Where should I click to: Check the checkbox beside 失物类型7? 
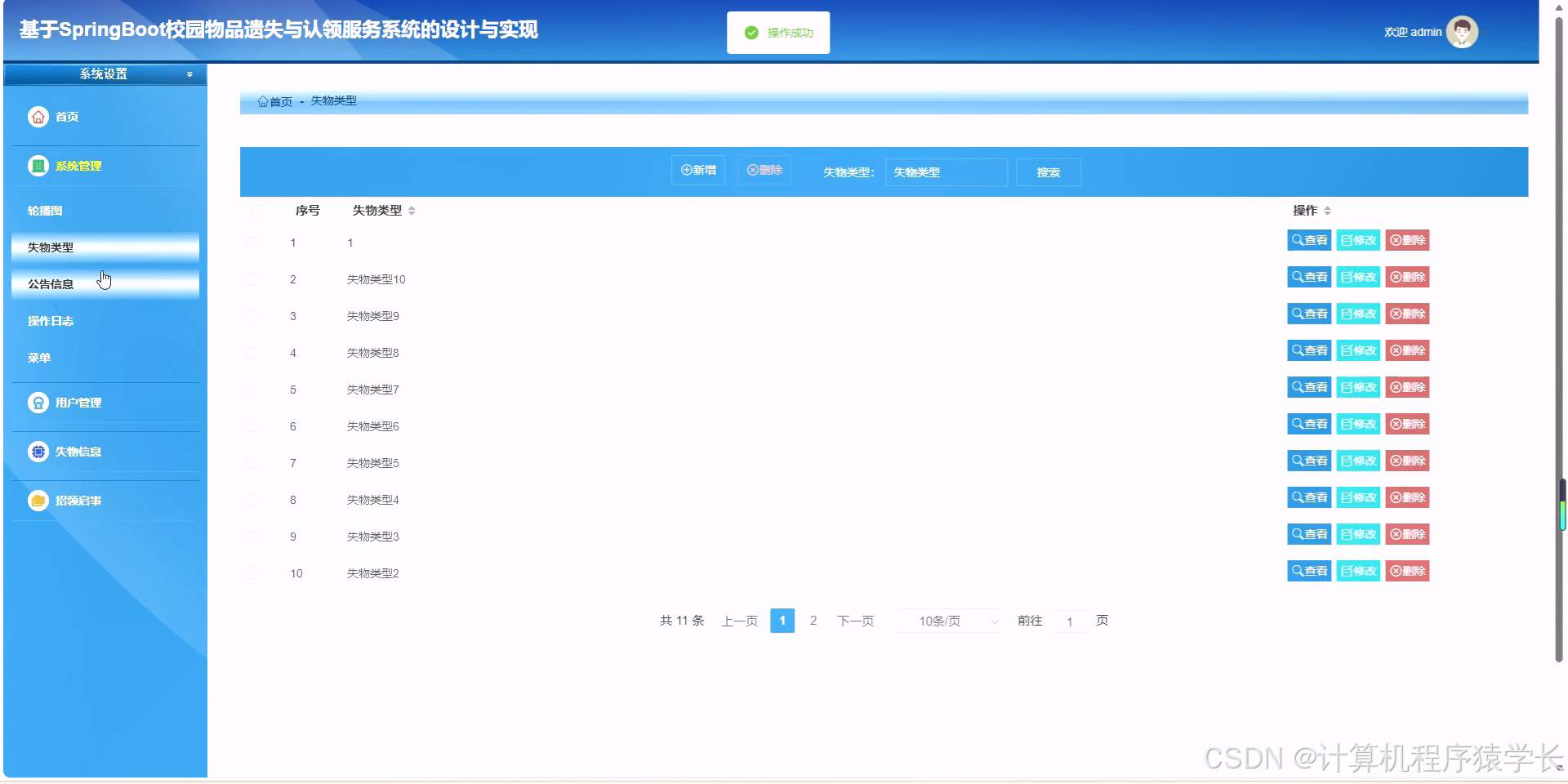(251, 389)
